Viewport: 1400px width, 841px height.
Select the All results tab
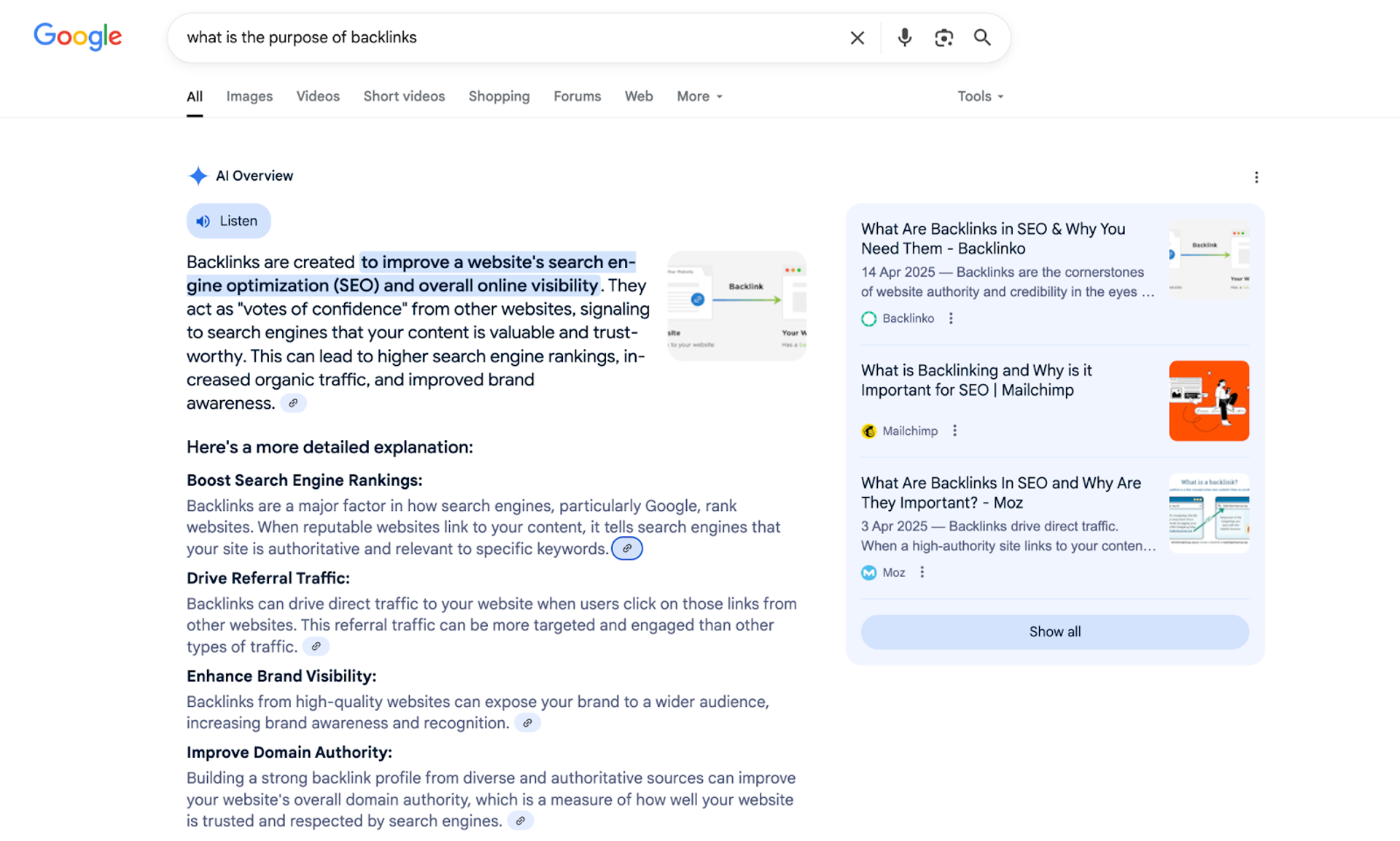[195, 96]
